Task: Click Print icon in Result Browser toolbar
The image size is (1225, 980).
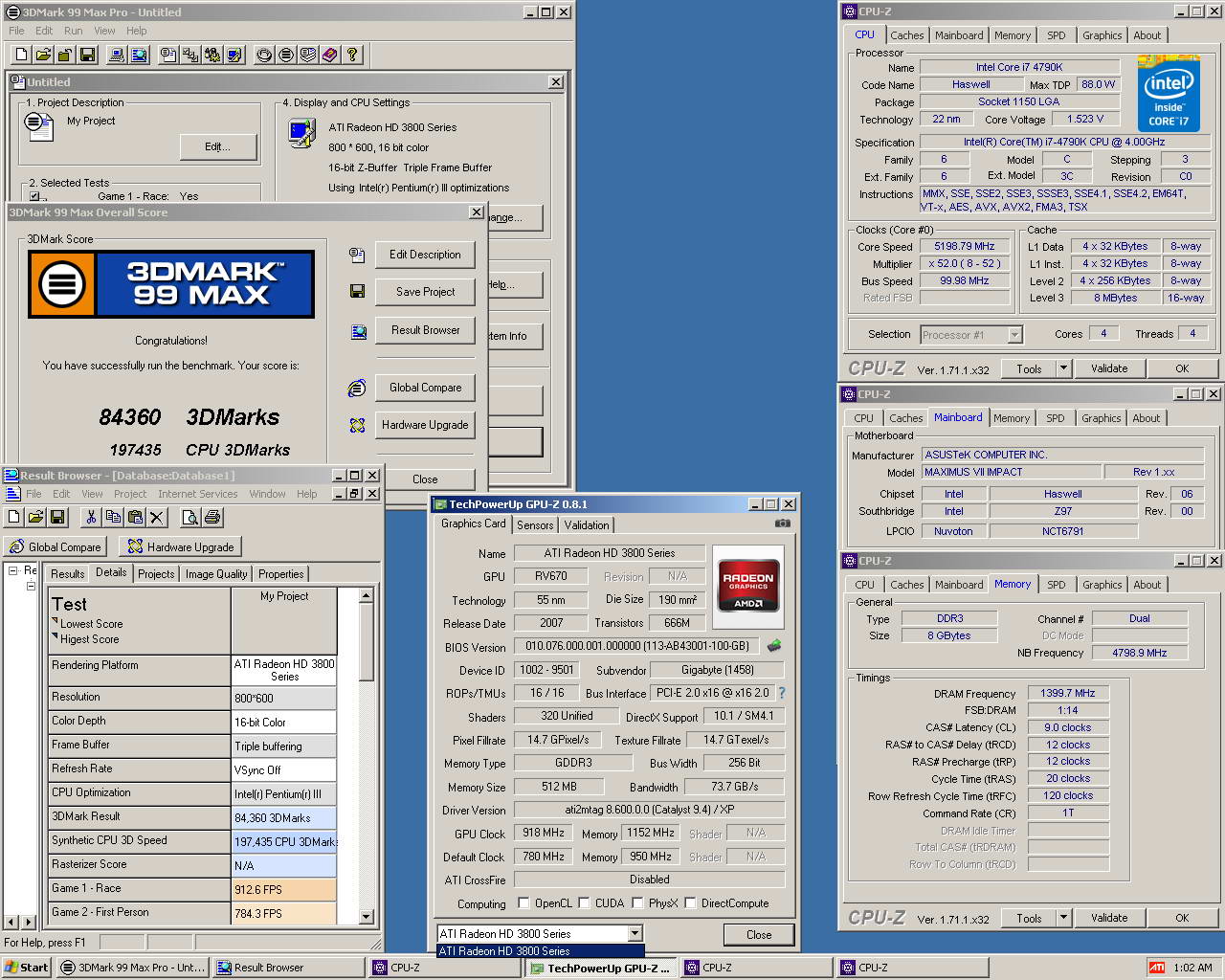Action: point(212,518)
